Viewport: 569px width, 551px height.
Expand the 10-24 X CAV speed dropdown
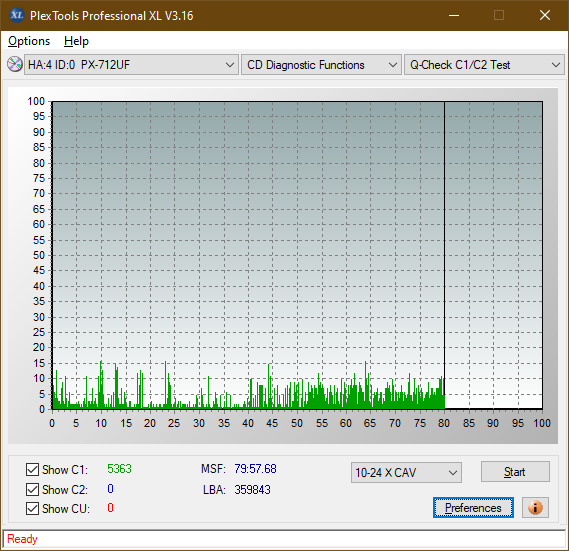tap(406, 473)
